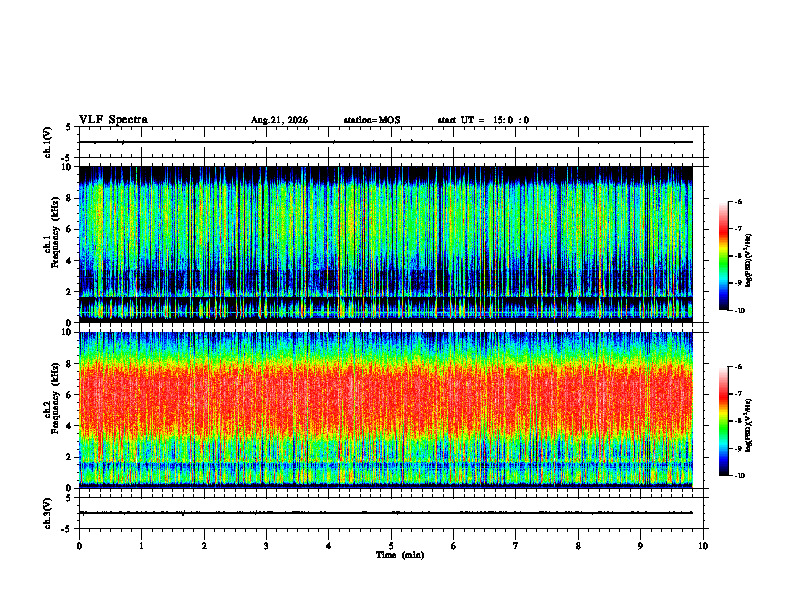Select the 10 minute tick on time axis
Screen dimensions: 792x612
click(x=703, y=546)
